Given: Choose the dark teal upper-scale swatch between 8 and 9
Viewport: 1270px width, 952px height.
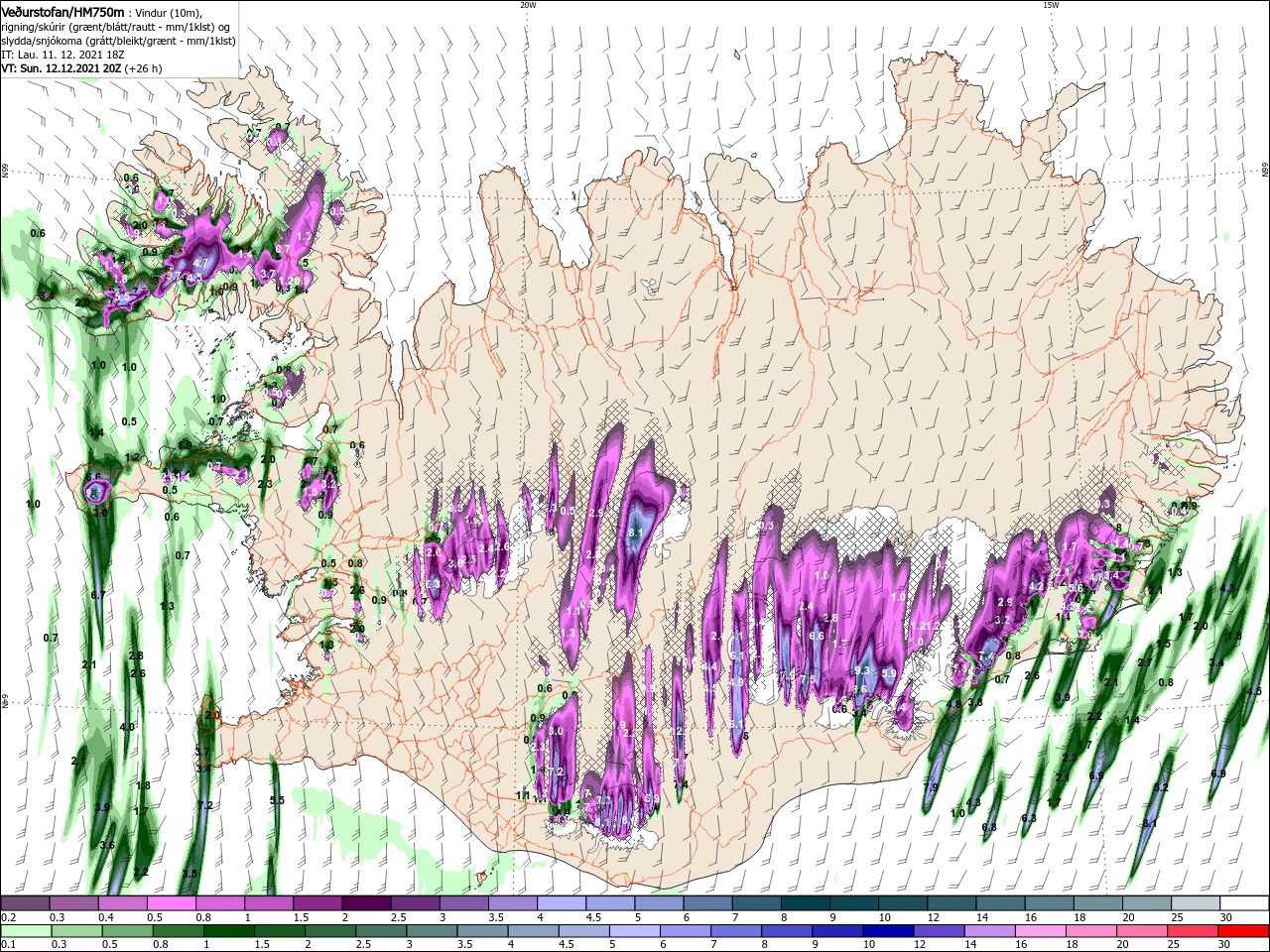Looking at the screenshot, I should tap(805, 903).
